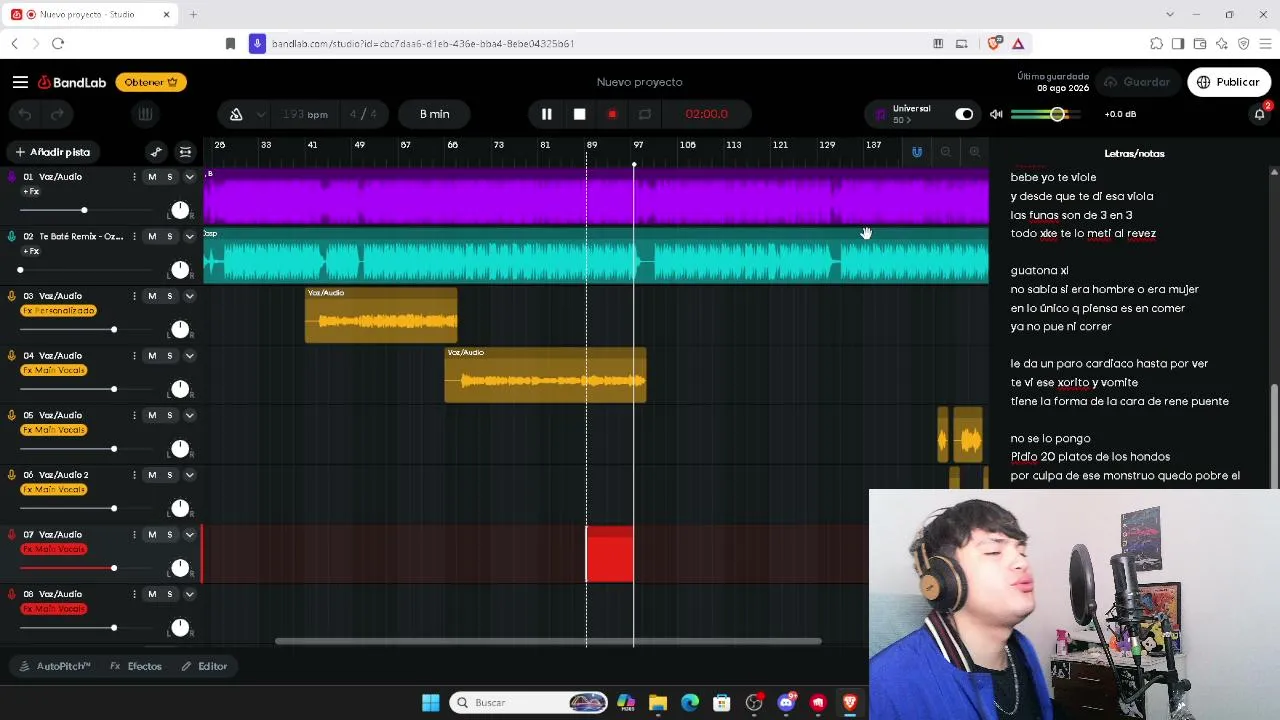Click the horizontal timeline scrollbar
The width and height of the screenshot is (1280, 720).
pyautogui.click(x=548, y=641)
